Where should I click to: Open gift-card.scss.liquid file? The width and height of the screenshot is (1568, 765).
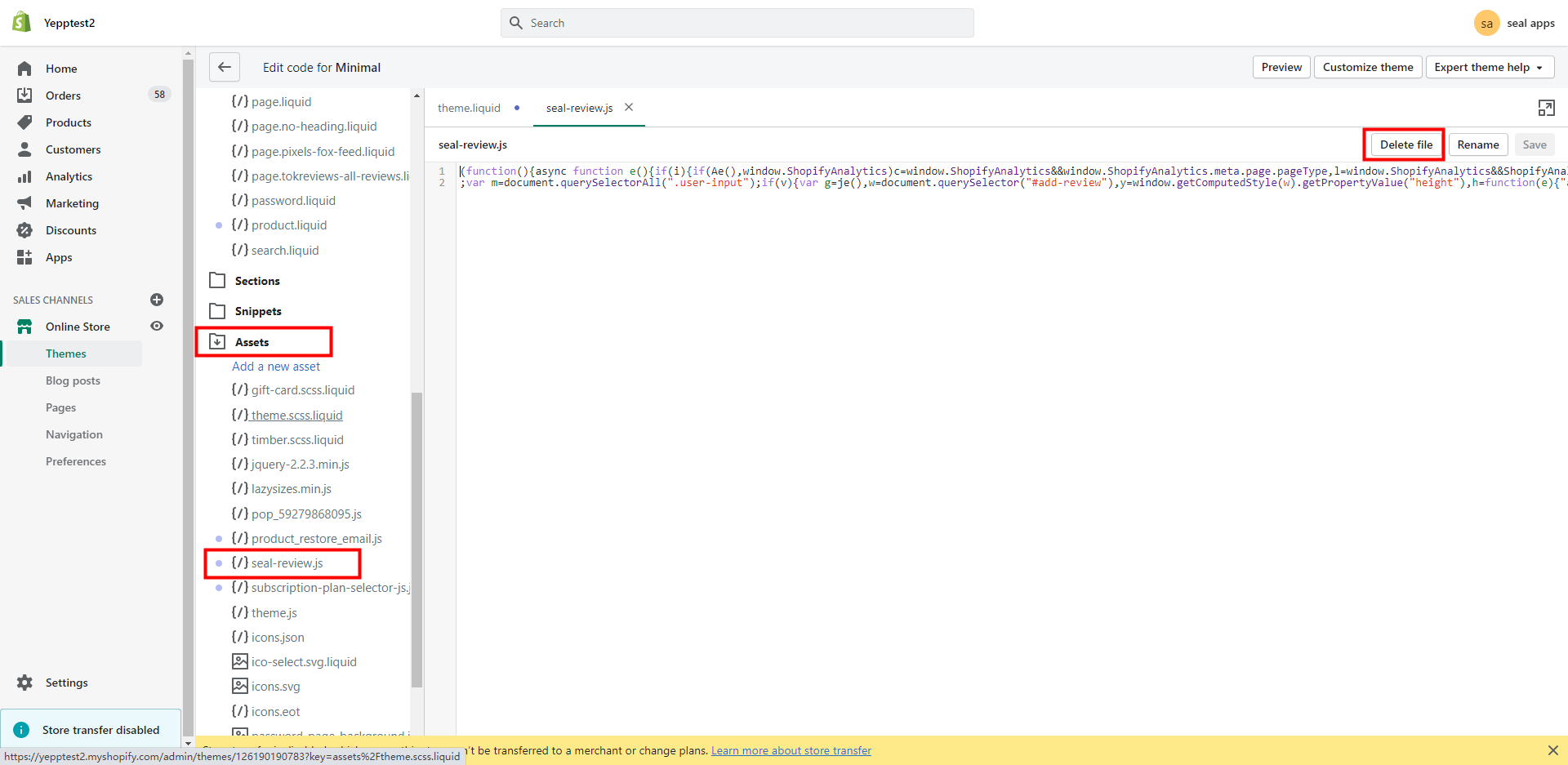pyautogui.click(x=293, y=389)
